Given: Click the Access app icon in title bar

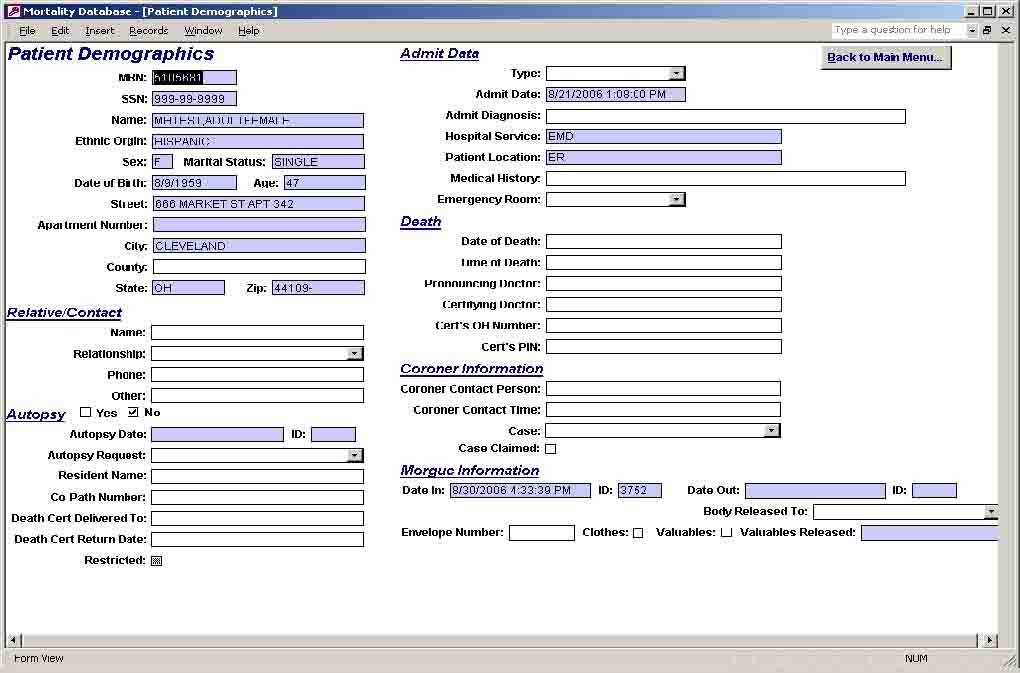Looking at the screenshot, I should pyautogui.click(x=13, y=11).
